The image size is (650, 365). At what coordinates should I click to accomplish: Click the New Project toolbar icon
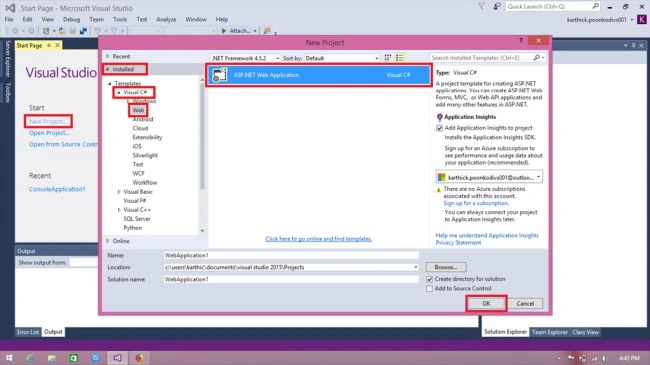pos(46,31)
